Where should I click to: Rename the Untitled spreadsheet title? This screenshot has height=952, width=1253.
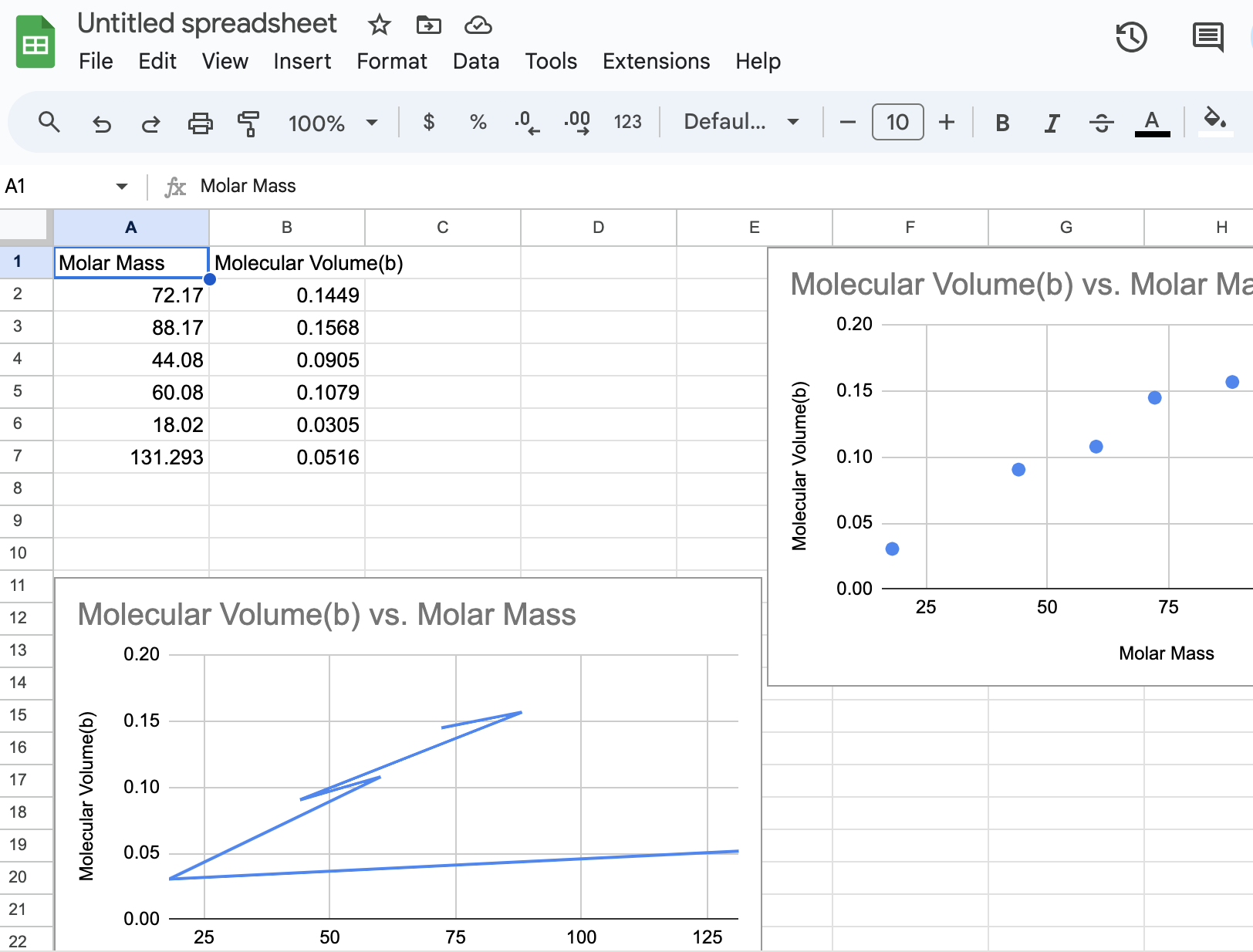click(207, 23)
